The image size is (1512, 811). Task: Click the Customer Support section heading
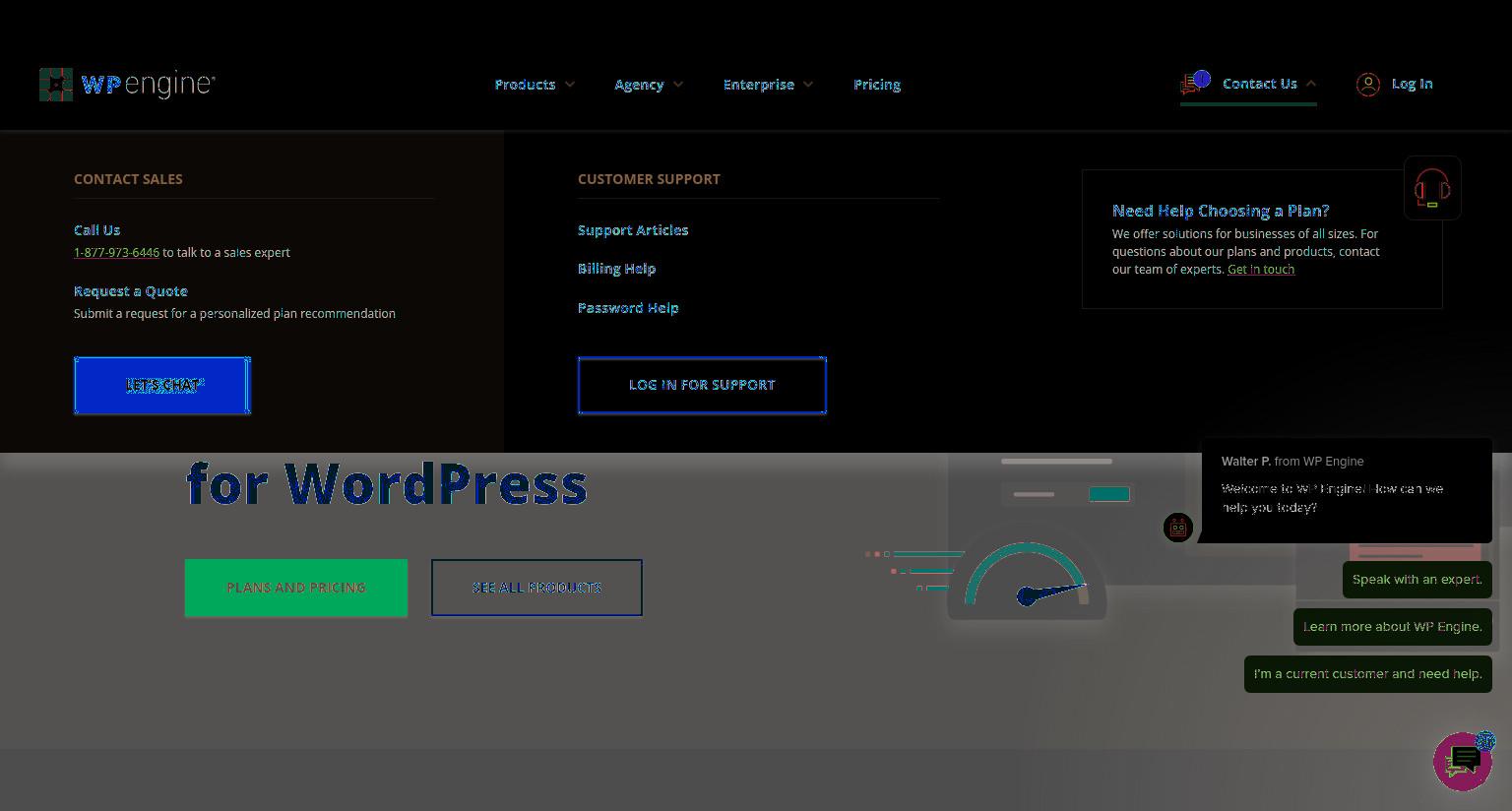click(x=649, y=179)
